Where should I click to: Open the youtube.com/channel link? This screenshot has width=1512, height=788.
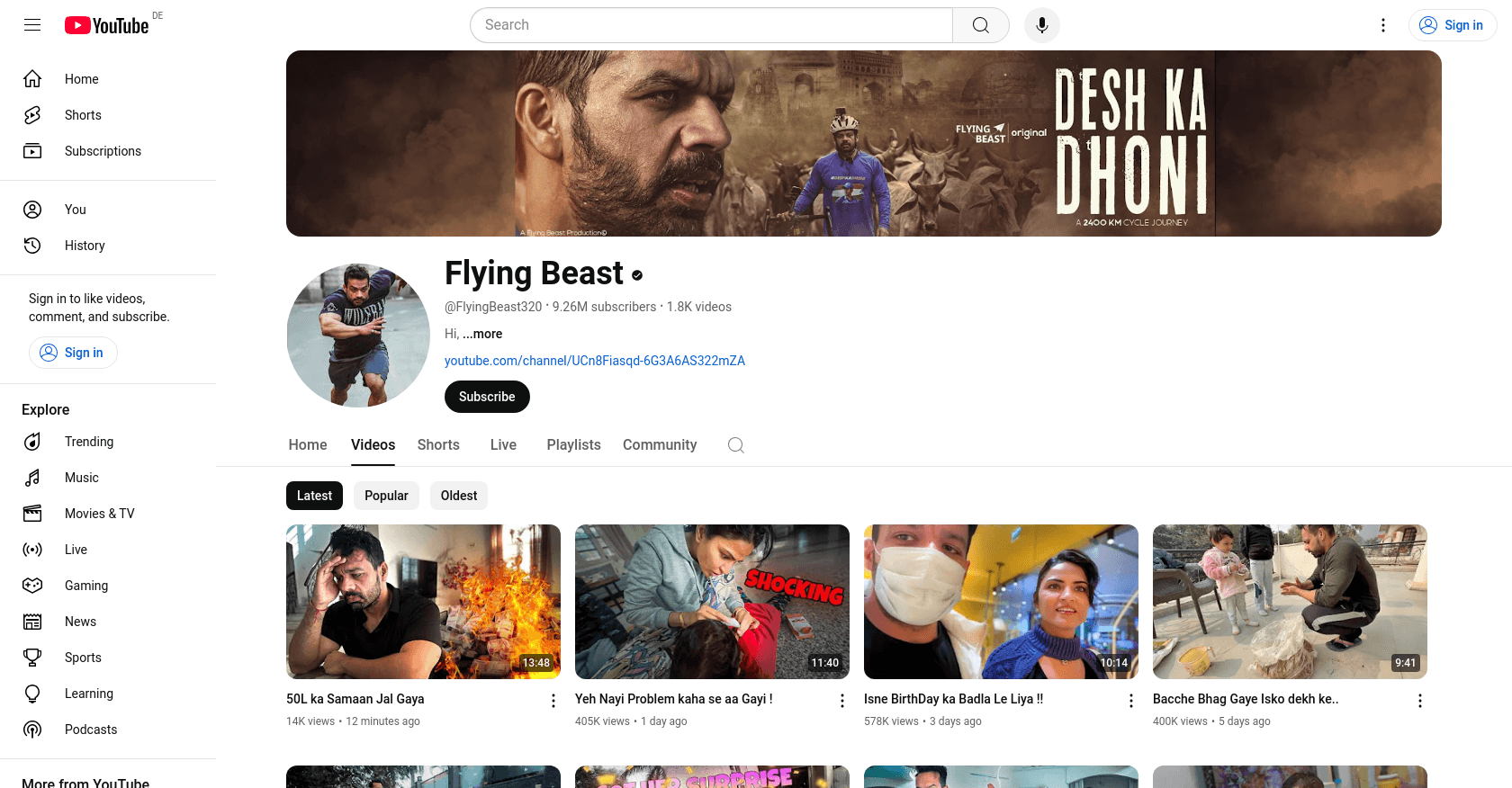[x=594, y=361]
